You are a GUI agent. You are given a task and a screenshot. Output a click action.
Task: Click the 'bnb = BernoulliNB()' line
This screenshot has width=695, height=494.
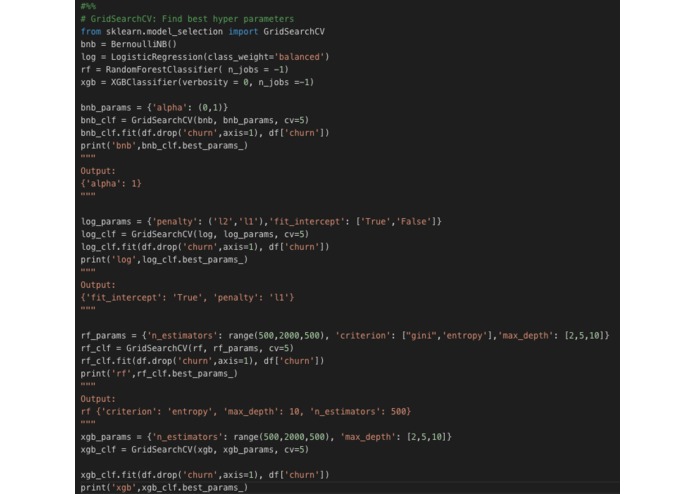tap(129, 44)
